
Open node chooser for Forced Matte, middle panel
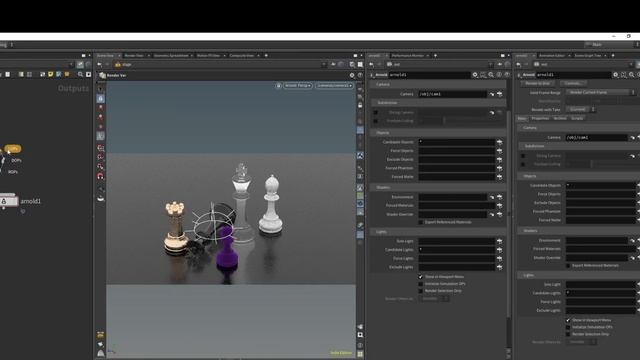pyautogui.click(x=499, y=177)
